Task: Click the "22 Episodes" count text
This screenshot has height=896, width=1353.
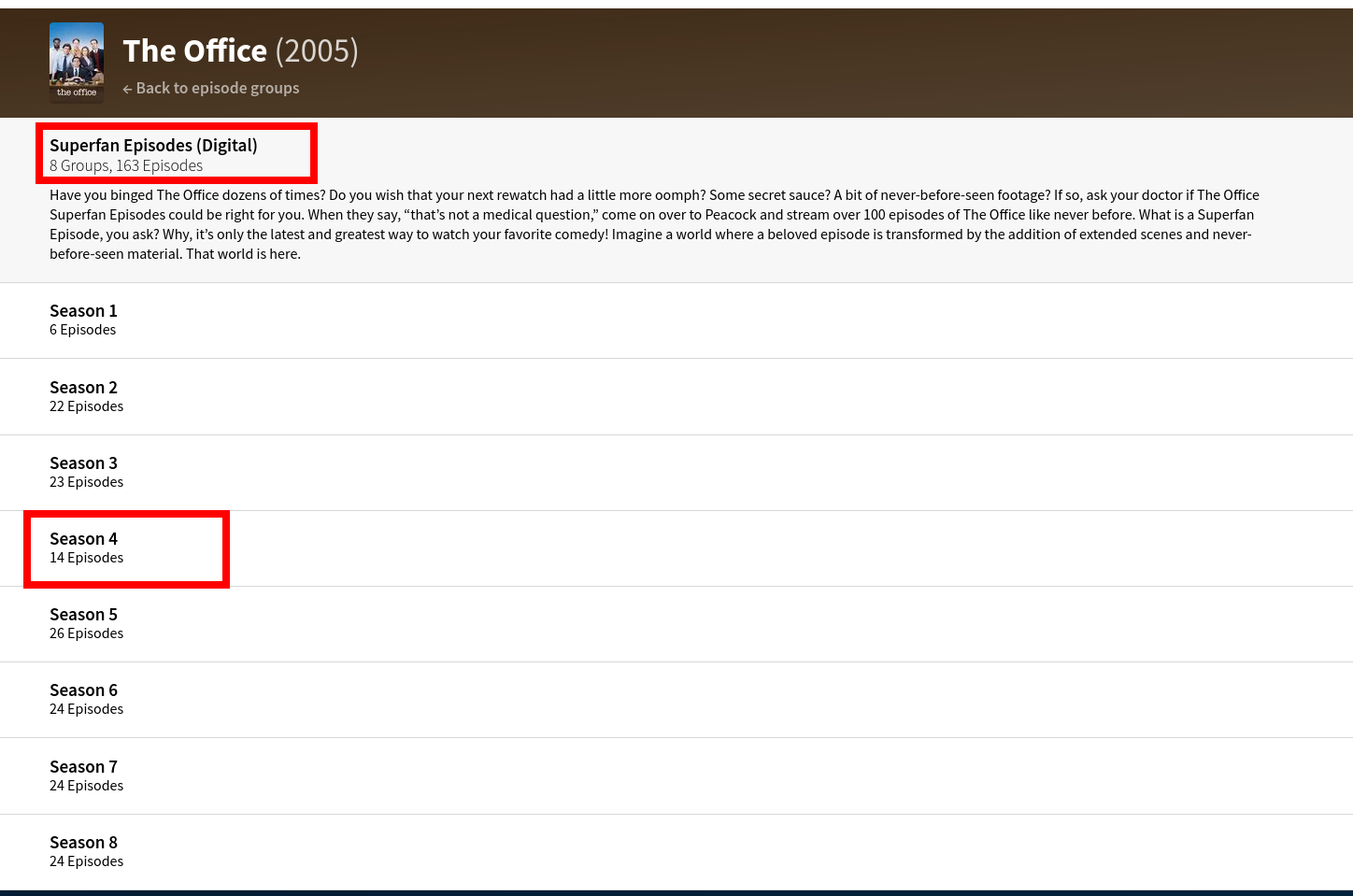Action: click(86, 406)
